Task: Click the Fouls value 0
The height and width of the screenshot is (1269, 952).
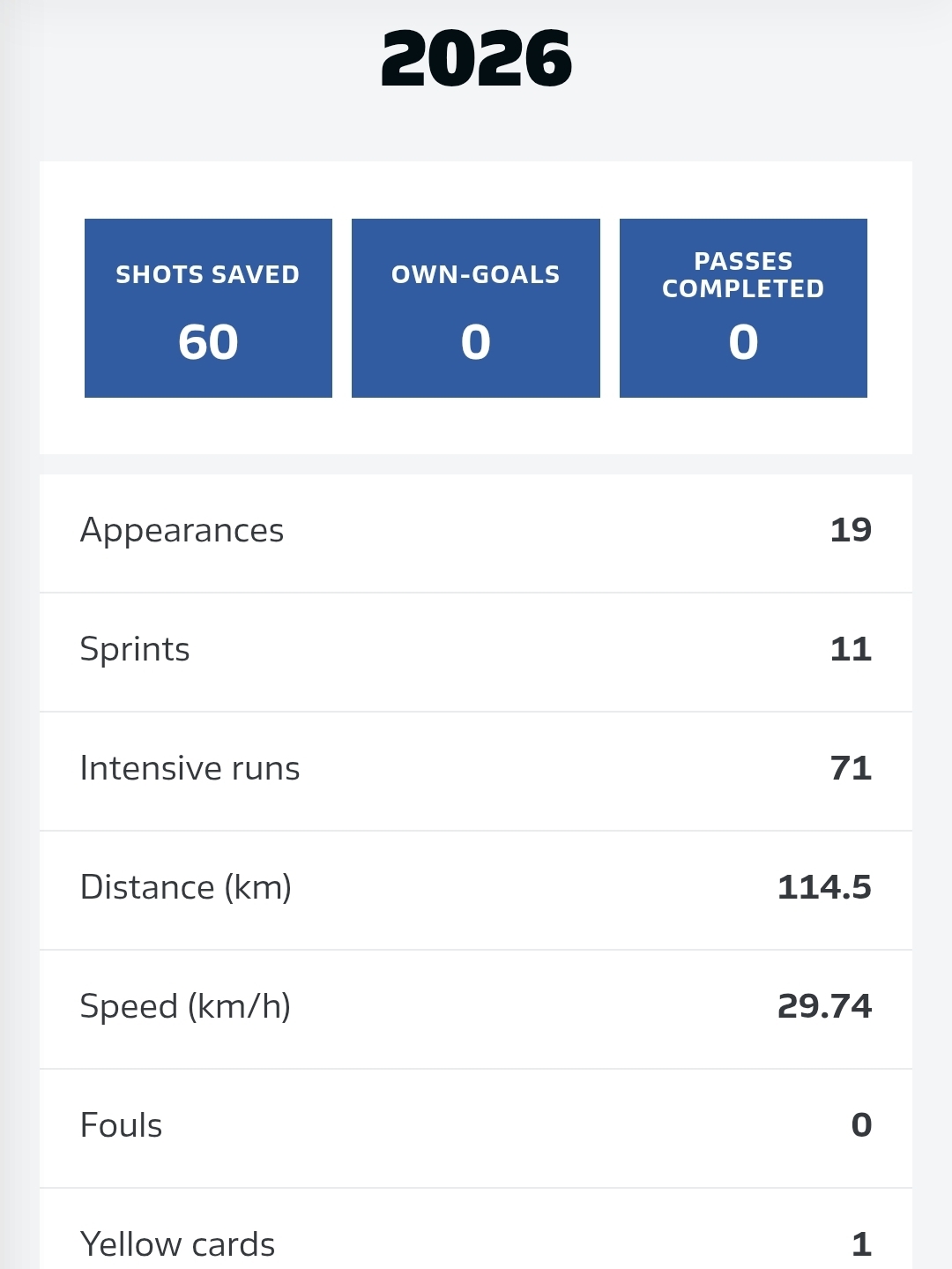Action: [861, 1125]
